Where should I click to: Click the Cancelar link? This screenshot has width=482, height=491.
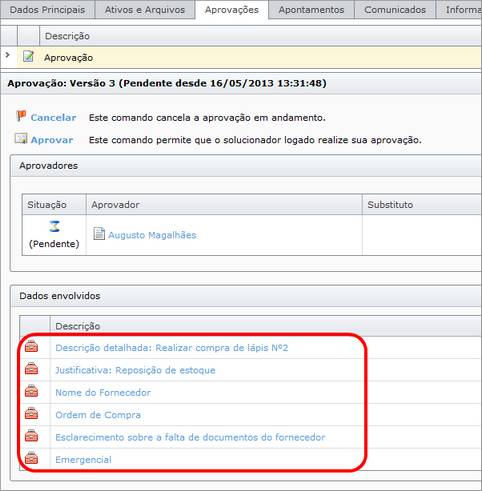pyautogui.click(x=53, y=118)
